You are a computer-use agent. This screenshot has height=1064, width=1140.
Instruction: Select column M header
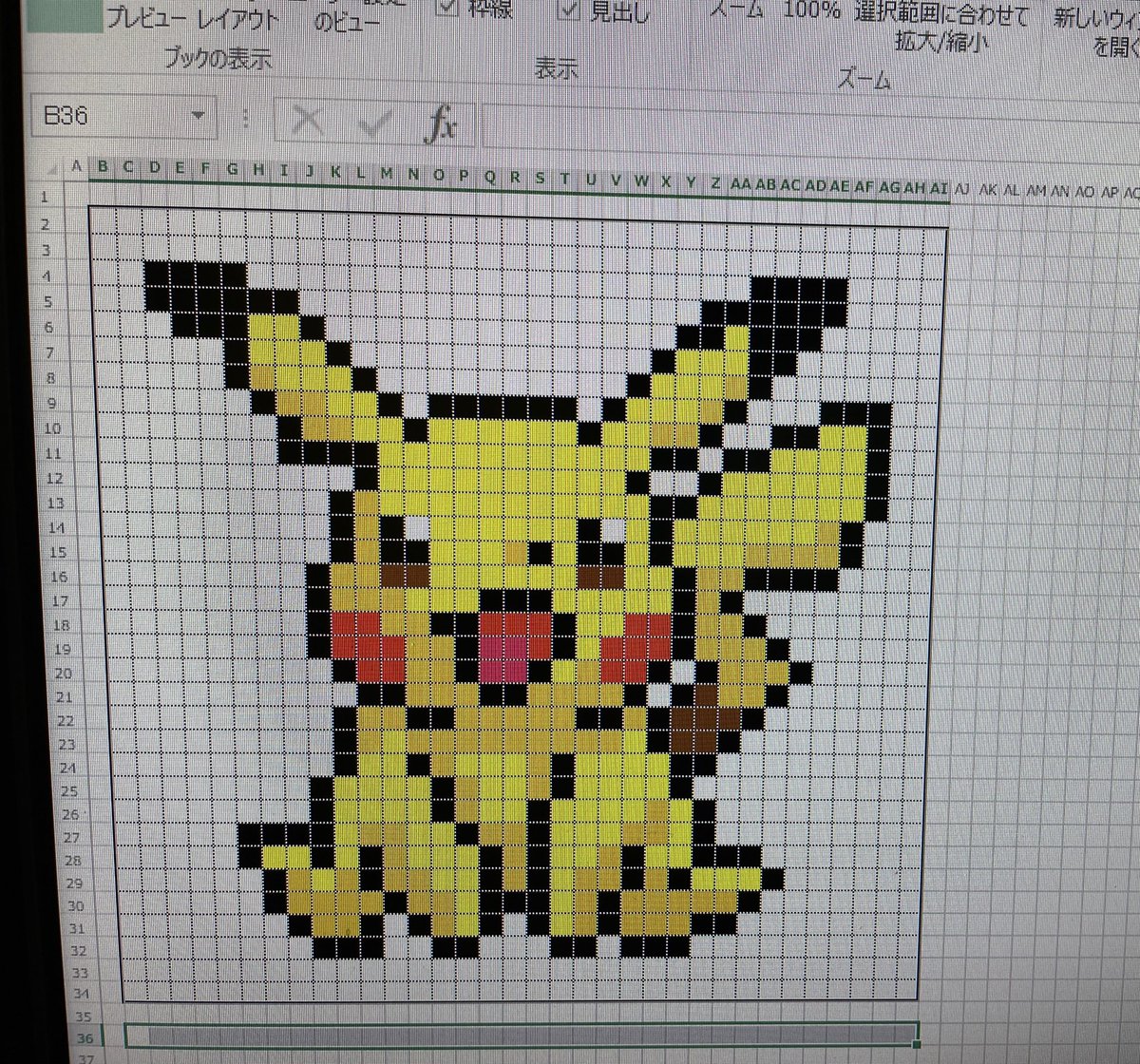[387, 174]
